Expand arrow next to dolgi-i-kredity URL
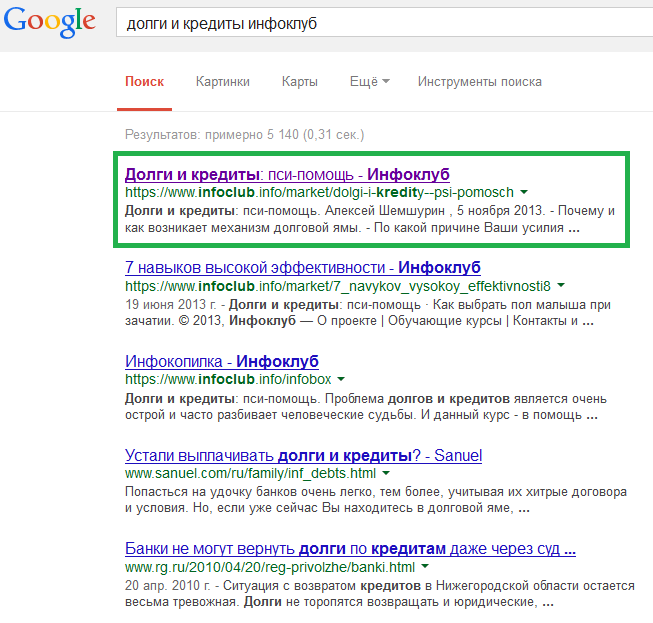This screenshot has width=653, height=623. pos(524,192)
